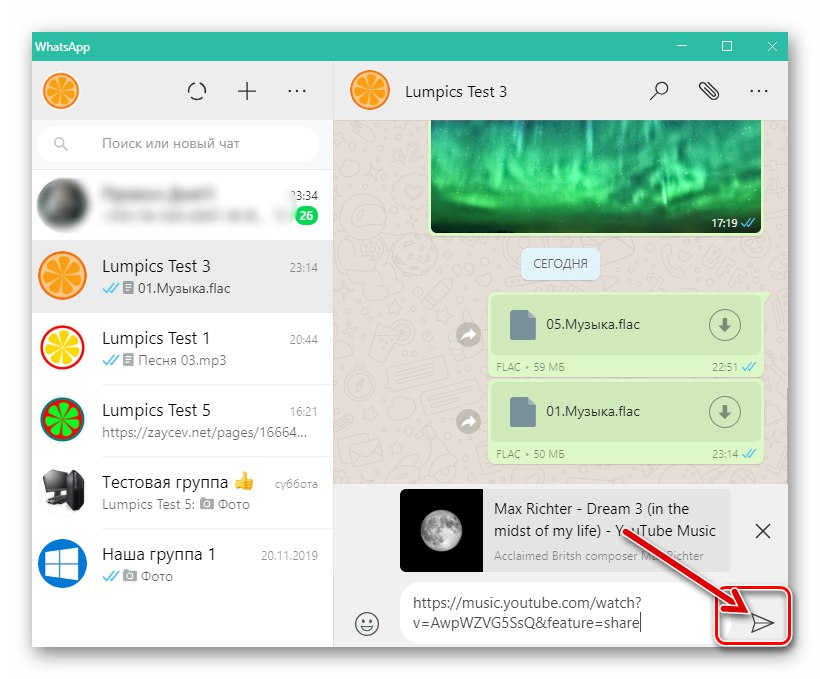The width and height of the screenshot is (820, 679).
Task: Click the search magnifier in the chat list field
Action: [x=61, y=143]
